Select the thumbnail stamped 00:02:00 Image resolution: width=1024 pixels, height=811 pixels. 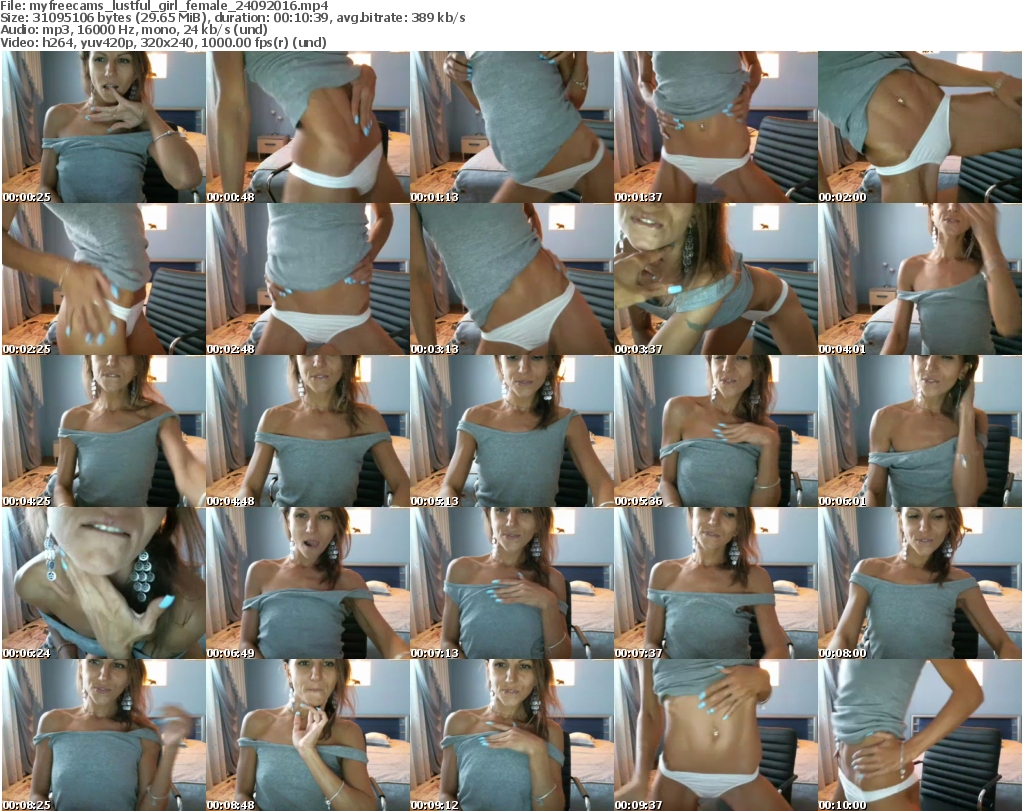pyautogui.click(x=920, y=127)
